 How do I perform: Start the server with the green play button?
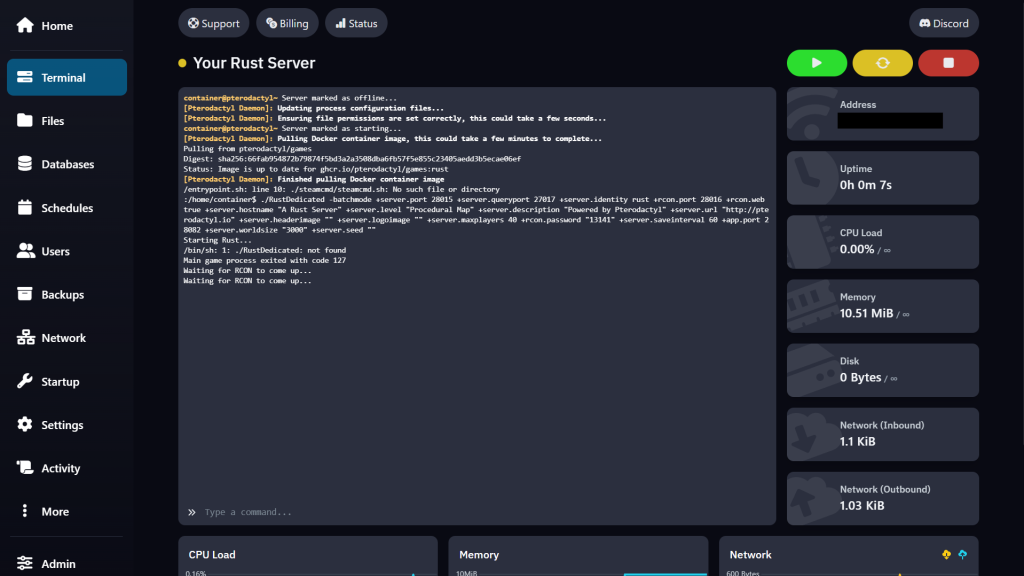coord(816,63)
